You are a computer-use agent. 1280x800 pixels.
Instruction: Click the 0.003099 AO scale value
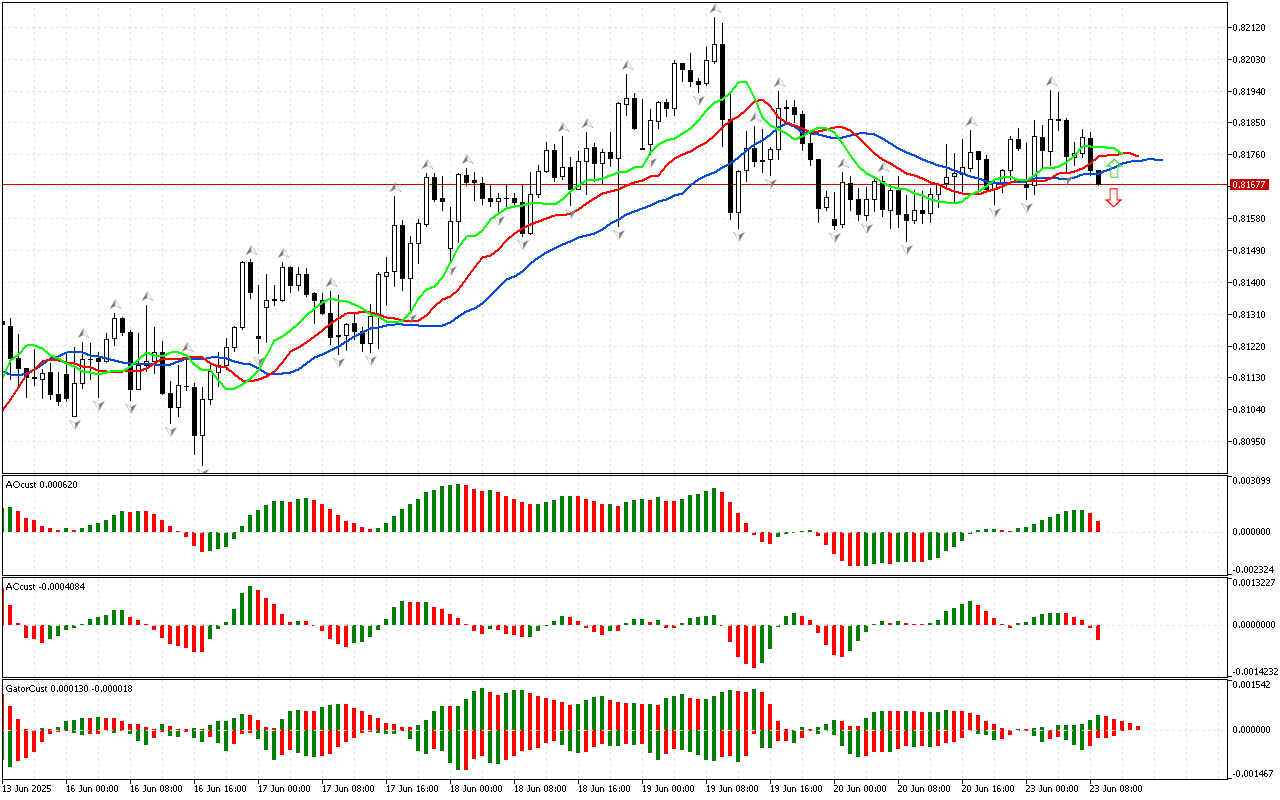(1252, 482)
